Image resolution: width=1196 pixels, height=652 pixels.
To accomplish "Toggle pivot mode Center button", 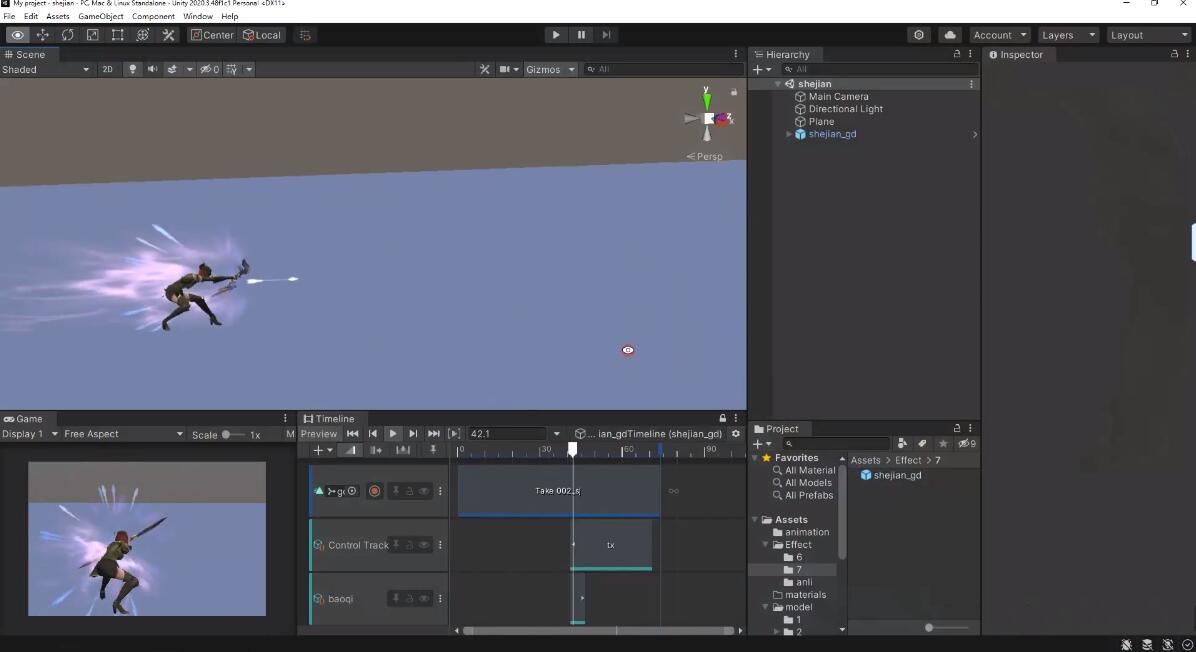I will [x=212, y=35].
